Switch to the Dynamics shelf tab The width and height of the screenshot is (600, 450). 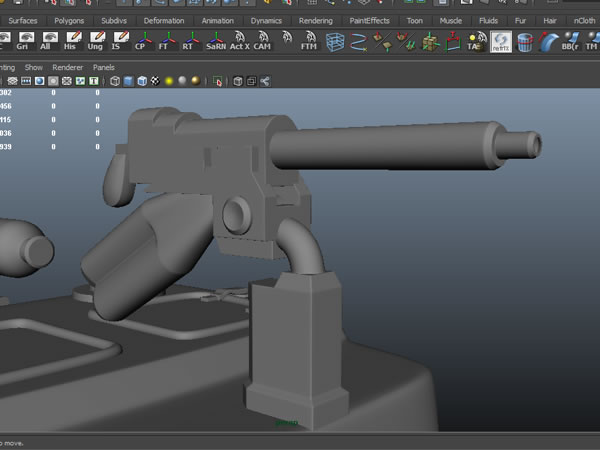266,21
